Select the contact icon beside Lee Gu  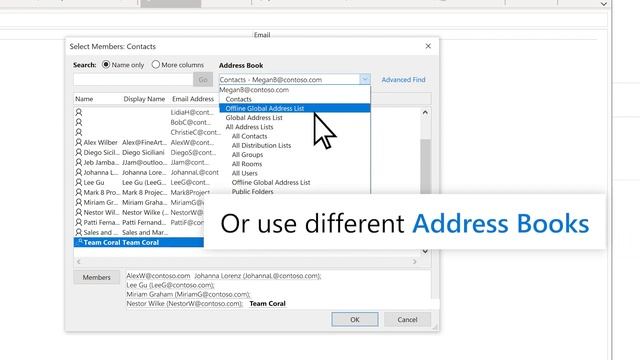pyautogui.click(x=79, y=182)
